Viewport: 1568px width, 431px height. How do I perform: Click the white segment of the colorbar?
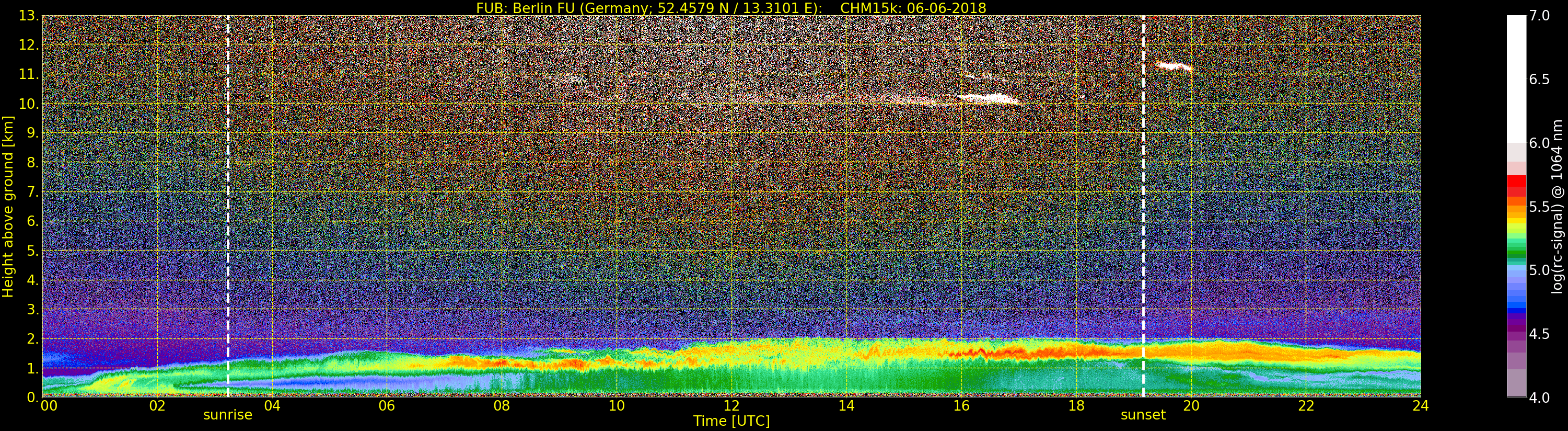click(1516, 80)
